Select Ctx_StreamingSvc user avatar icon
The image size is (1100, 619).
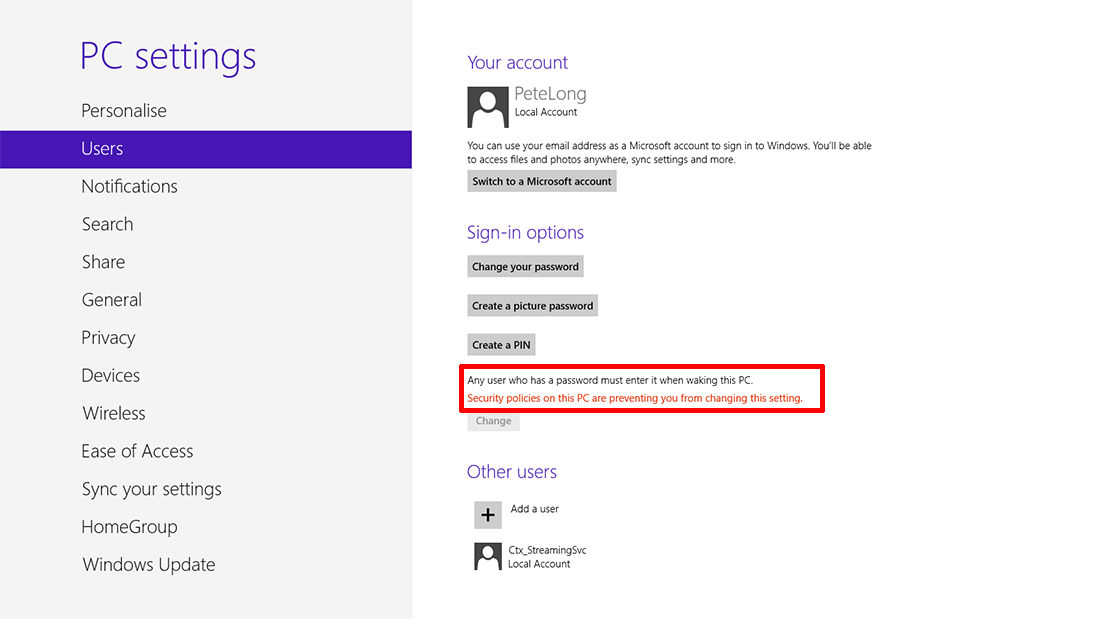pos(488,557)
